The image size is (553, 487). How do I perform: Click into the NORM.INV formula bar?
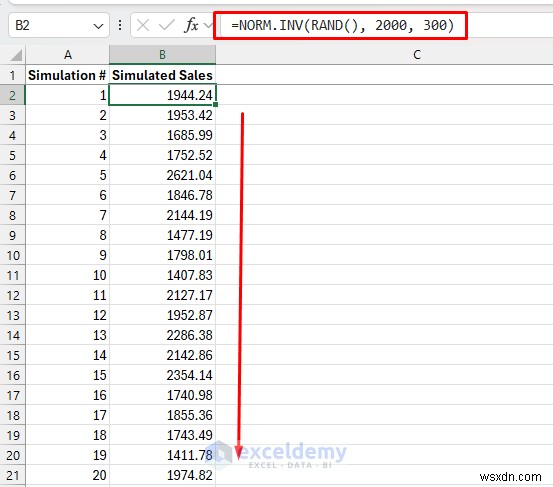pos(341,25)
